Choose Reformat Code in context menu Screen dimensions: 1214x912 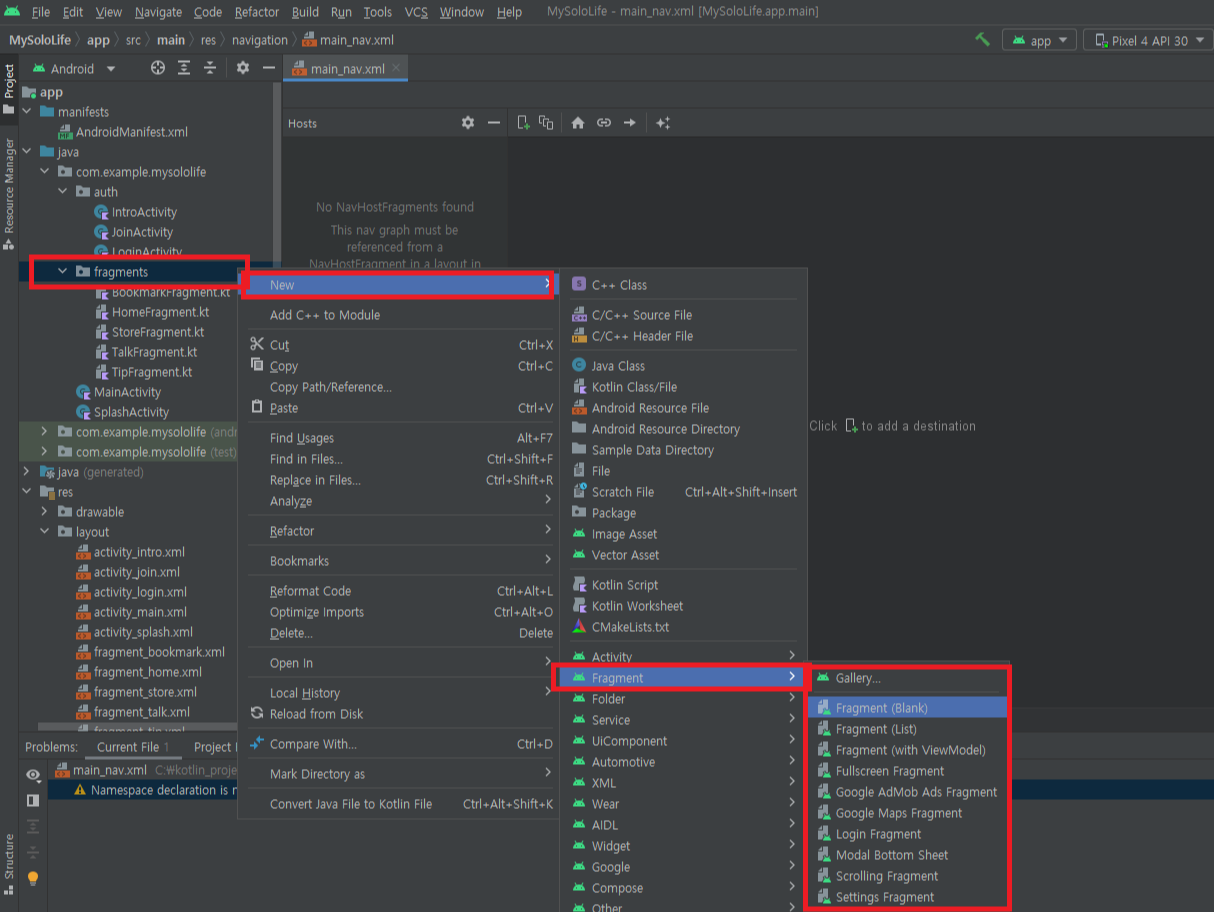pyautogui.click(x=397, y=591)
